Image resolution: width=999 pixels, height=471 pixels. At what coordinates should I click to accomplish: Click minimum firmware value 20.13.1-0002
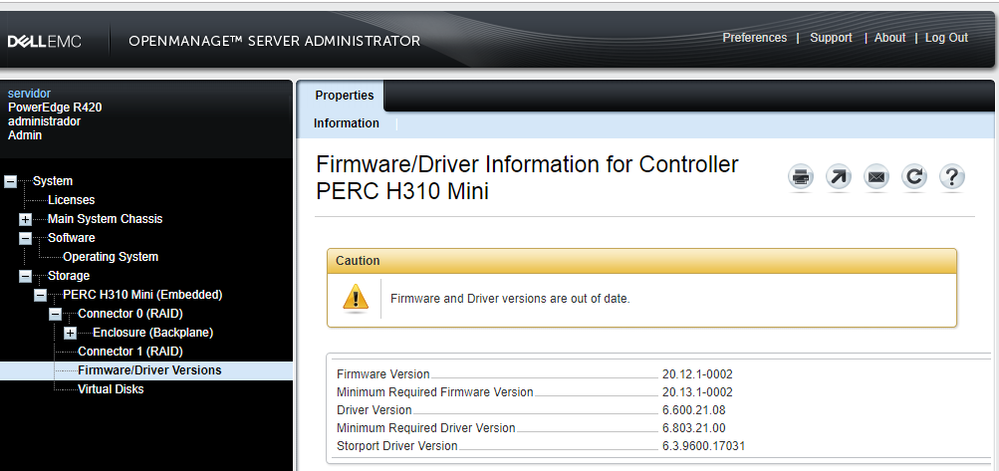tap(697, 392)
